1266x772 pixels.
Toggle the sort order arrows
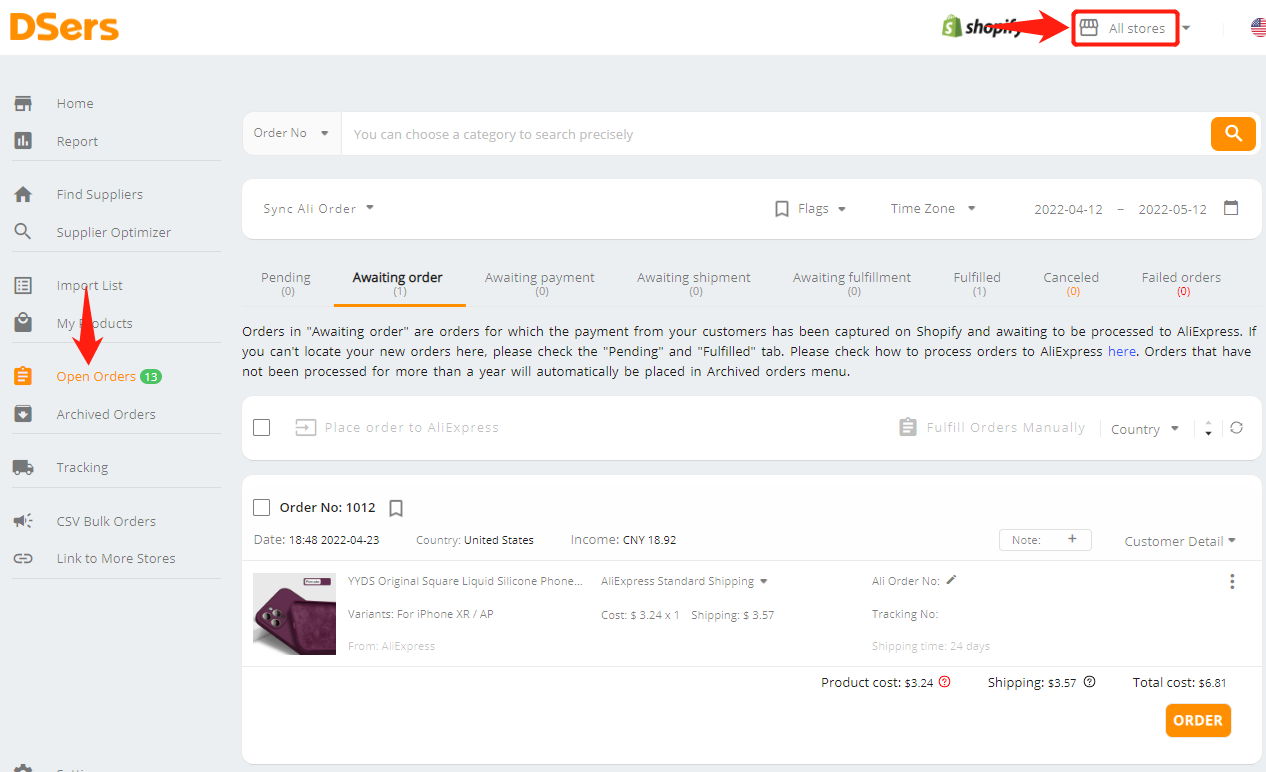pyautogui.click(x=1208, y=428)
